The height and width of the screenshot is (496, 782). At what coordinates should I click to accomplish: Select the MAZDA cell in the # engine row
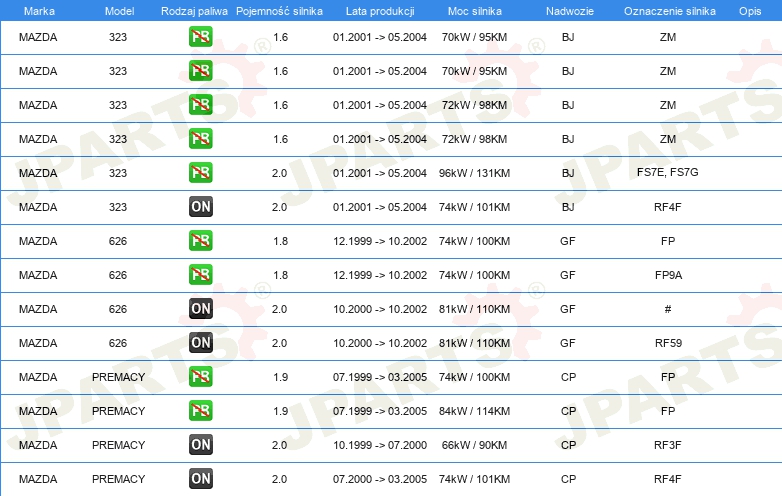(38, 309)
